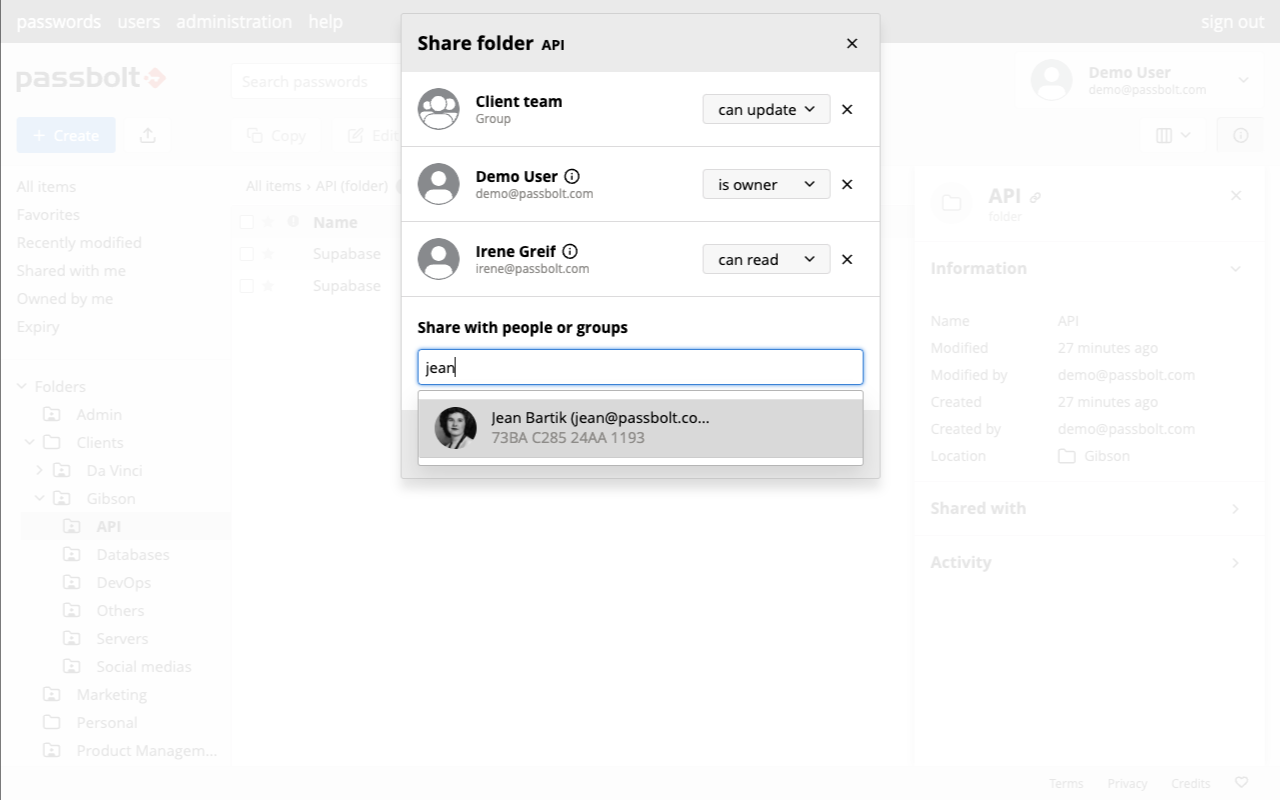Image resolution: width=1280 pixels, height=800 pixels.
Task: Open Irene Greif permission dropdown
Action: tap(766, 259)
